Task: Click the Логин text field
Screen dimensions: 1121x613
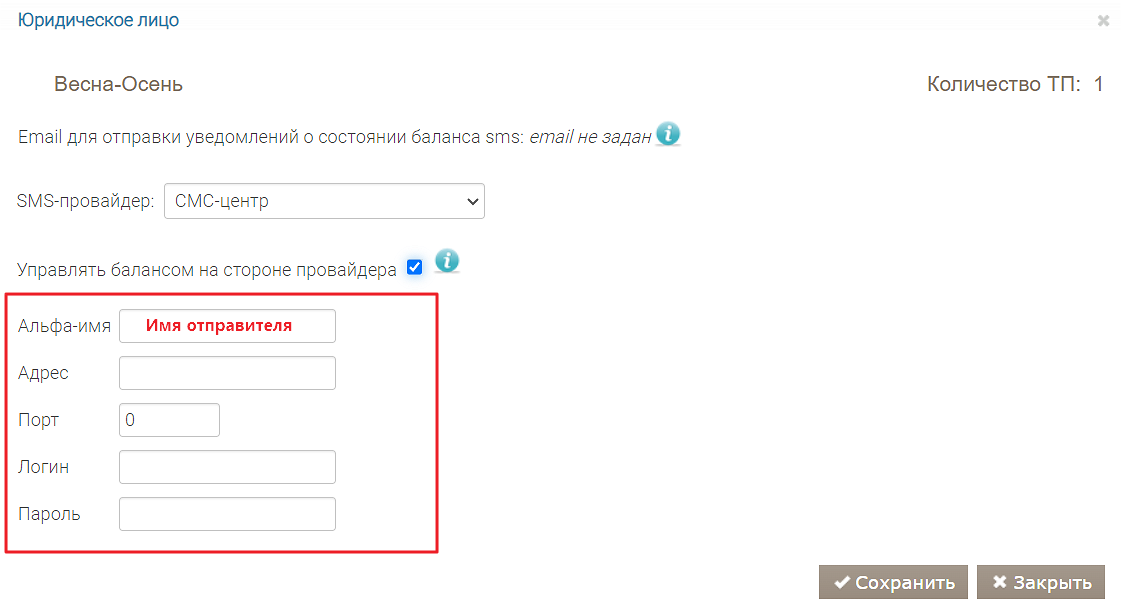Action: [x=227, y=467]
